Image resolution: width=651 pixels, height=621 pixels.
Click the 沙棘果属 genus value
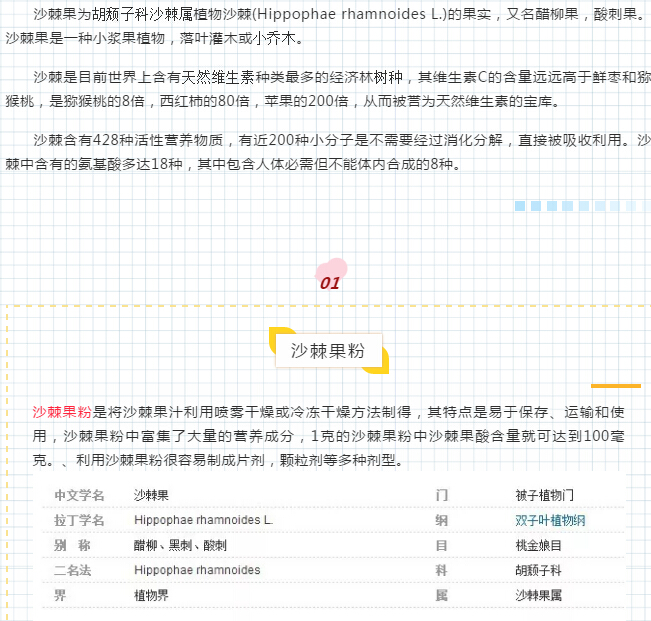point(538,595)
